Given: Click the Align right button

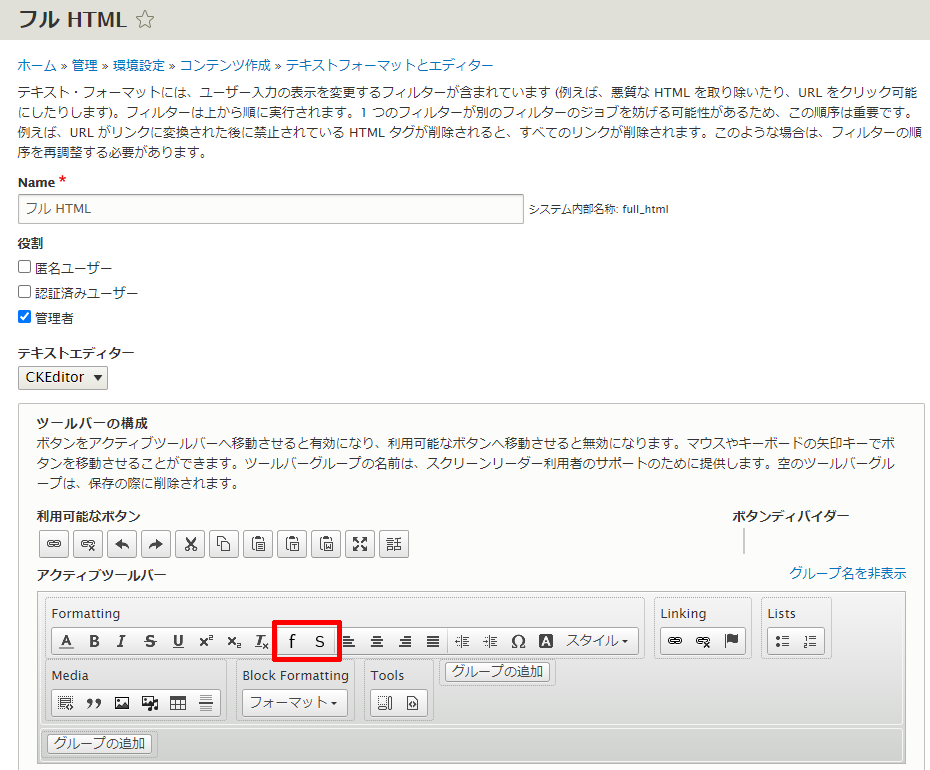Looking at the screenshot, I should [405, 641].
